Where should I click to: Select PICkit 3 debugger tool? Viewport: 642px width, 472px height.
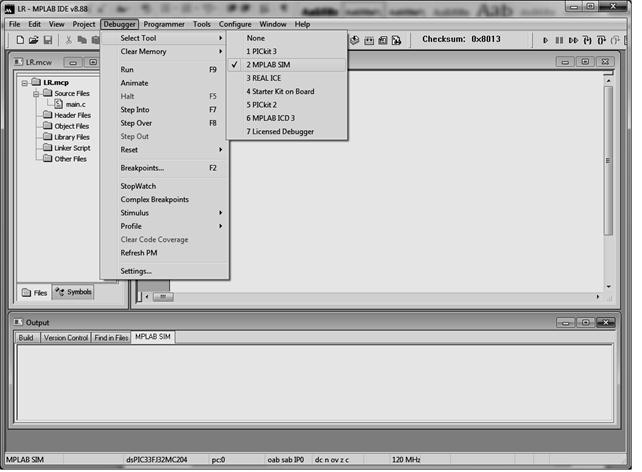287,51
